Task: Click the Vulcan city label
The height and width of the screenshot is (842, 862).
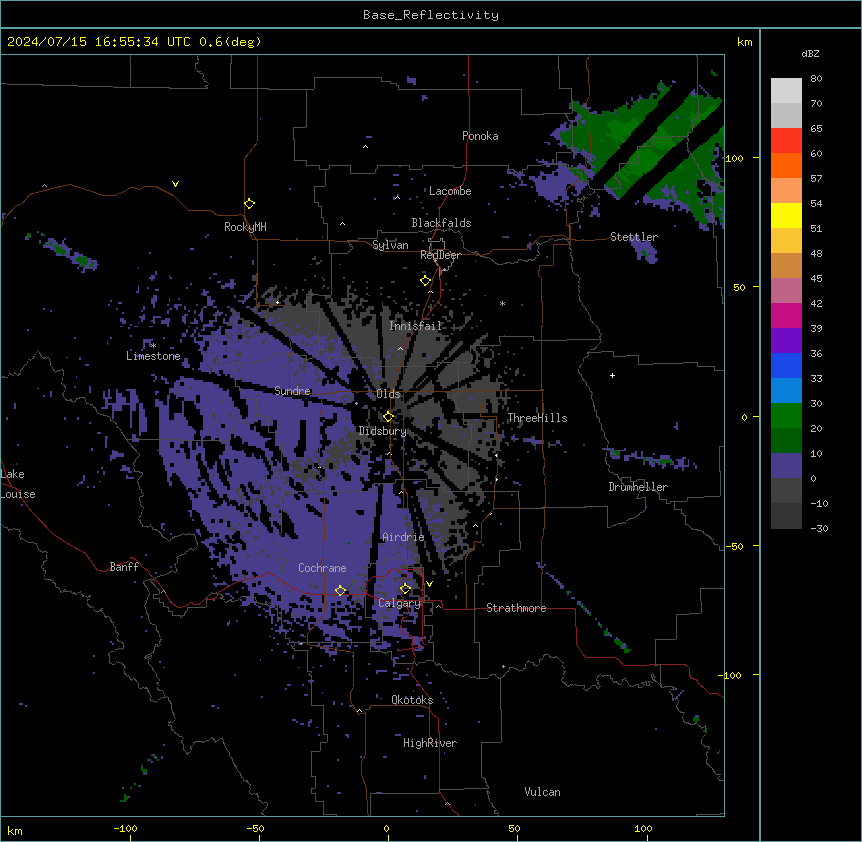Action: (x=542, y=792)
